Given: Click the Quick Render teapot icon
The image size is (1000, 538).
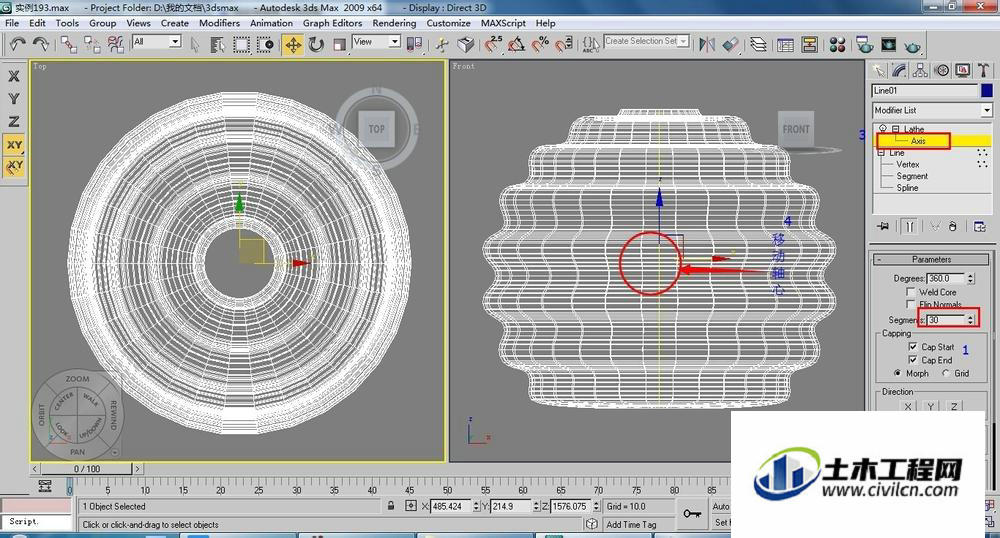Looking at the screenshot, I should click(x=913, y=46).
